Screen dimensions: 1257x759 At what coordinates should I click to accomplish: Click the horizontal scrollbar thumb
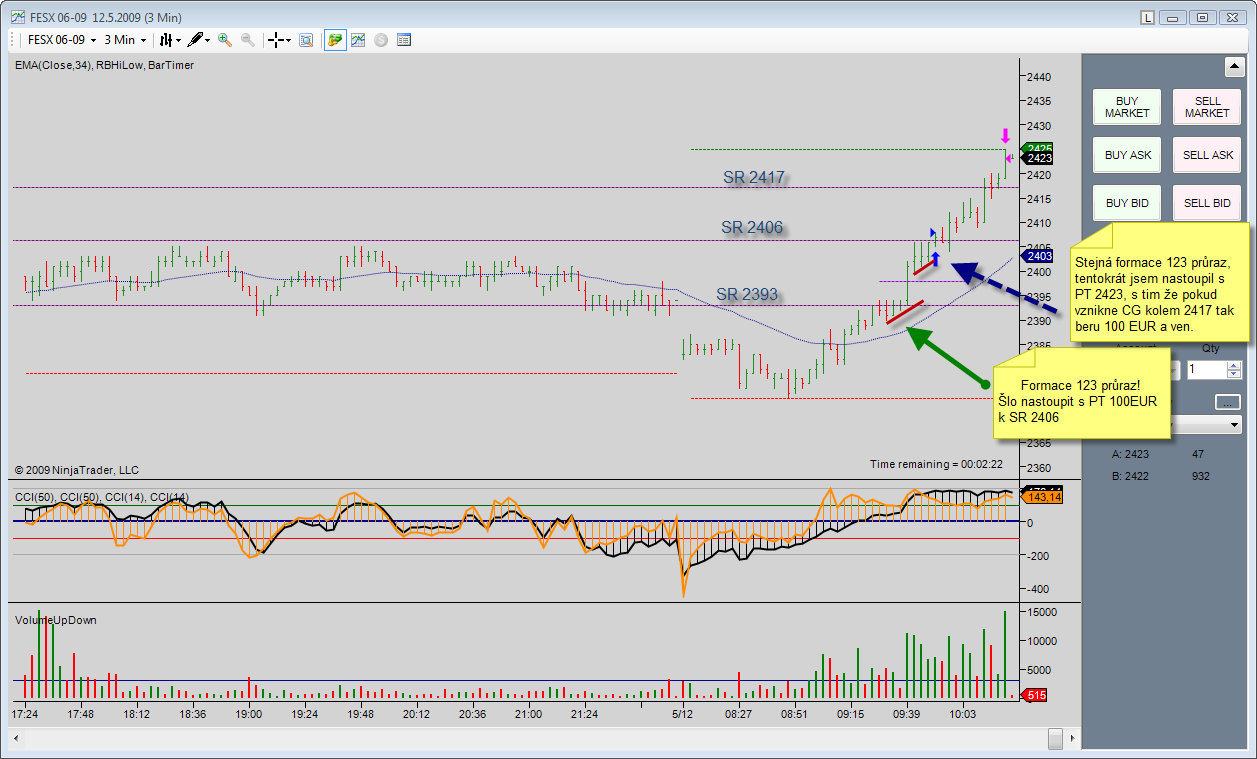click(1055, 738)
